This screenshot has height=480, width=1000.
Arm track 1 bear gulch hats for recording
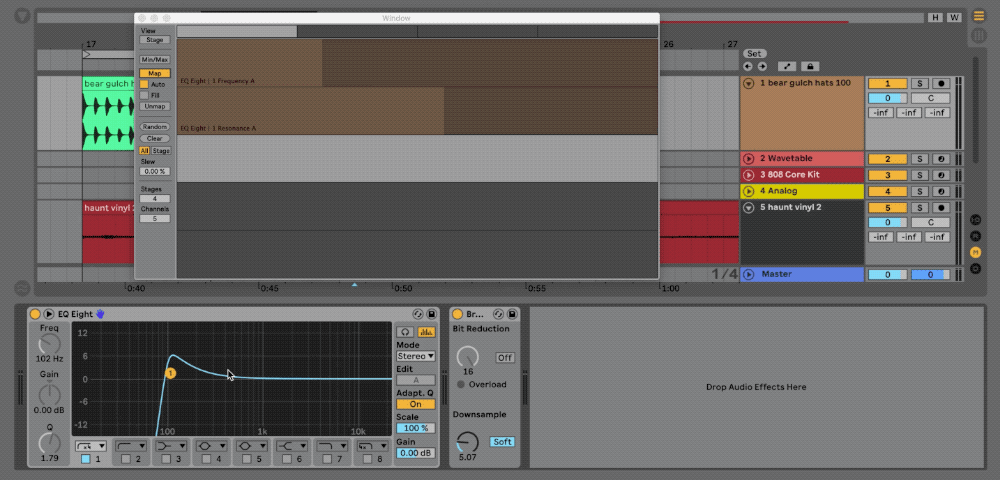940,83
